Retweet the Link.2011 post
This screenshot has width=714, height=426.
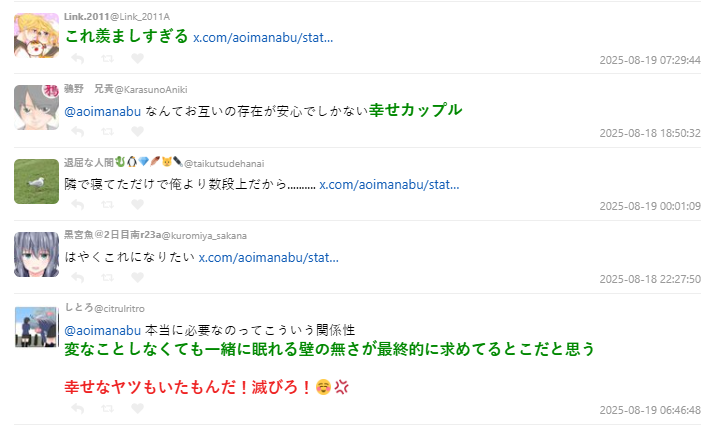(107, 59)
